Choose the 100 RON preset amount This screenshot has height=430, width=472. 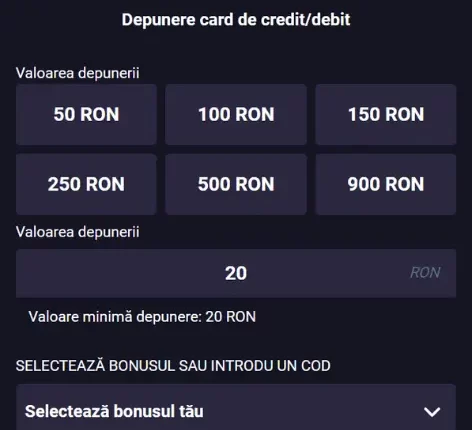click(x=236, y=114)
